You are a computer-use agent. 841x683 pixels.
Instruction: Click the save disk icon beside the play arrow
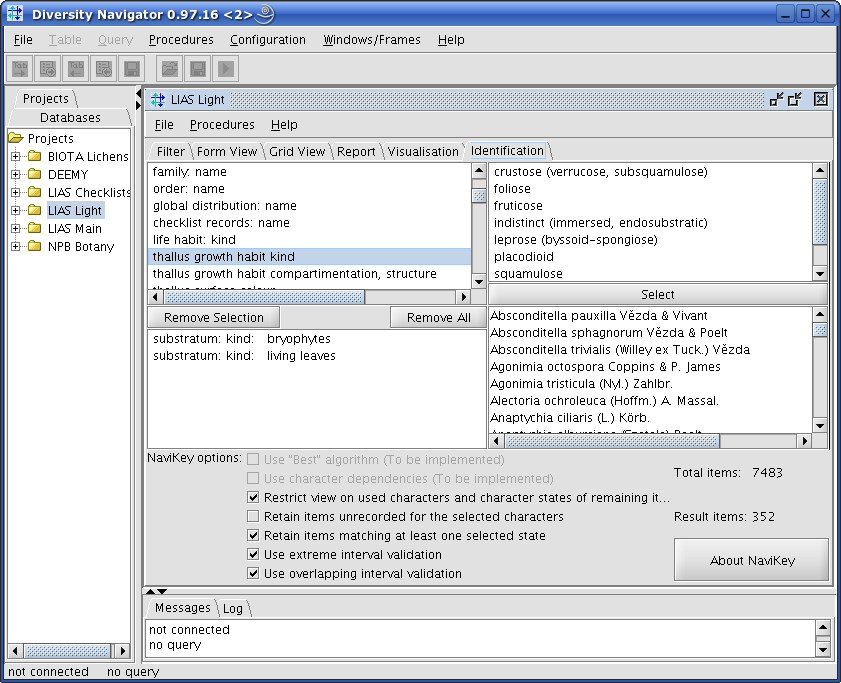click(198, 69)
